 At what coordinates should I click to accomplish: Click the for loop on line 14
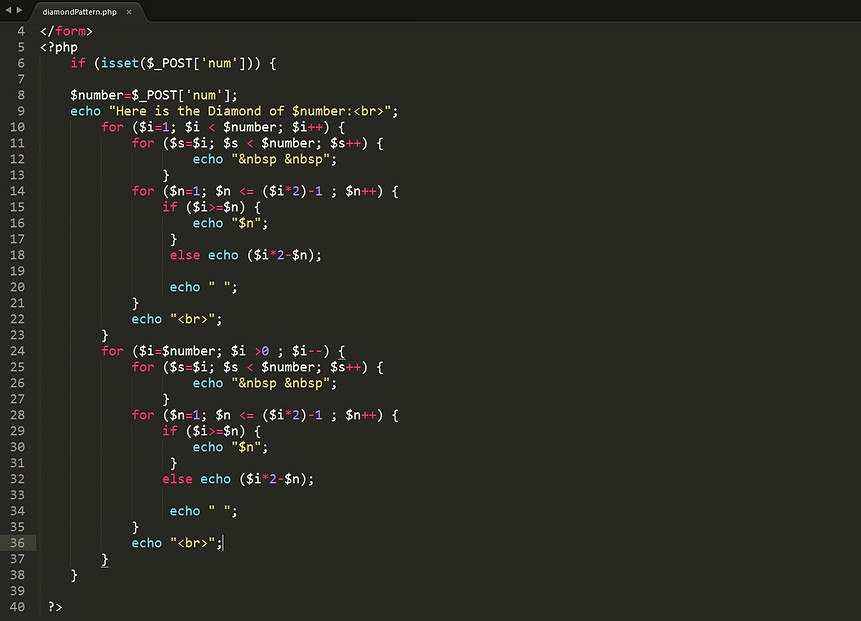click(x=265, y=191)
